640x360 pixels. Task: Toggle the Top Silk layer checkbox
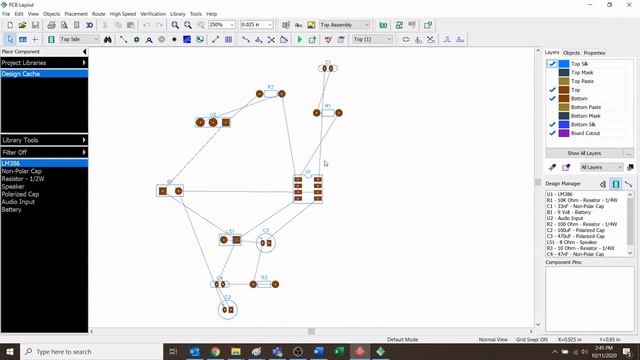point(552,64)
